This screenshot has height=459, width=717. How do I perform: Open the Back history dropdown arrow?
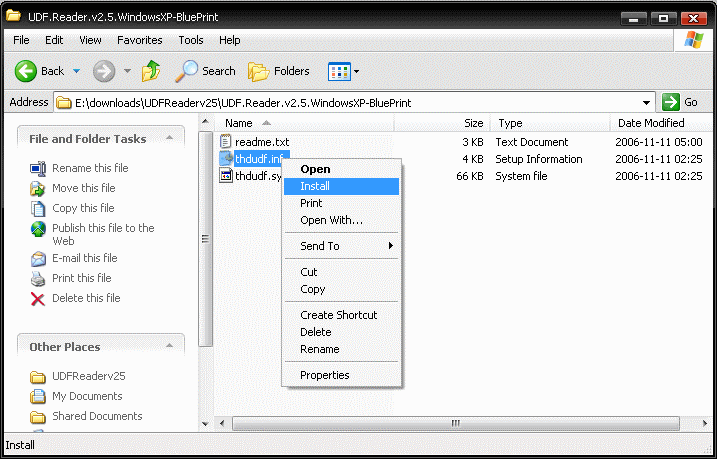coord(74,72)
